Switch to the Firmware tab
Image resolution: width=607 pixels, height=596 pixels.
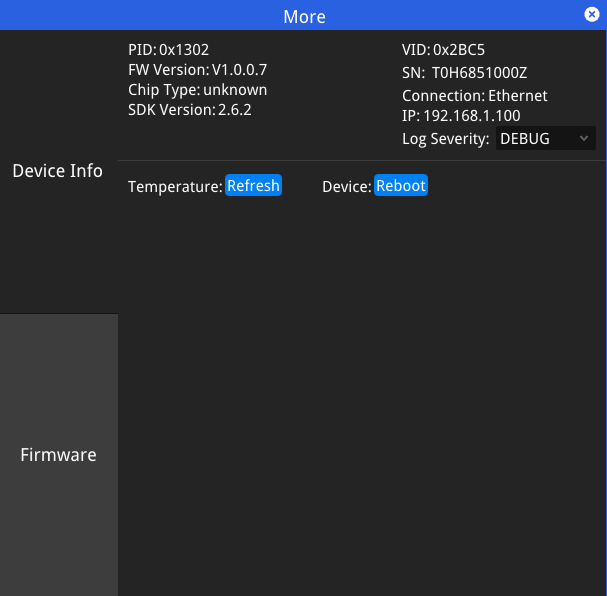[58, 455]
